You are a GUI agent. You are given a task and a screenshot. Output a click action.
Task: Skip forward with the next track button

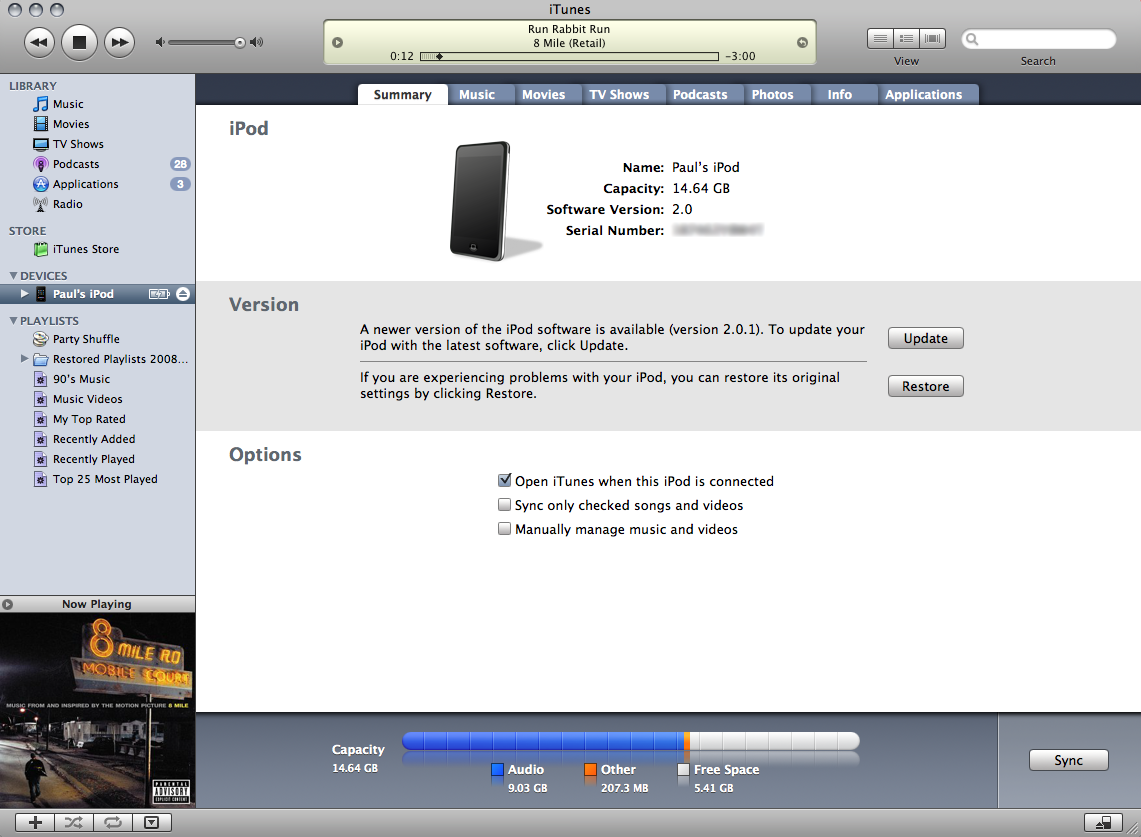pos(119,42)
